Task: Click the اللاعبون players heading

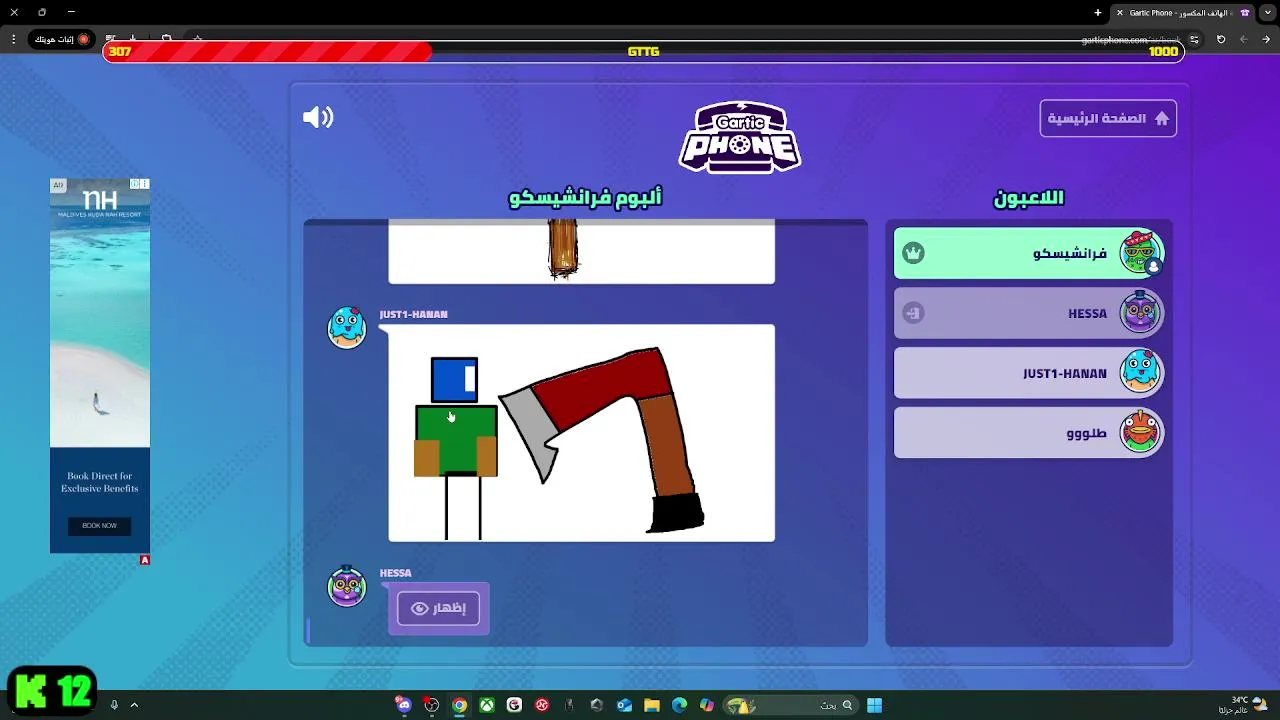Action: (x=1028, y=198)
